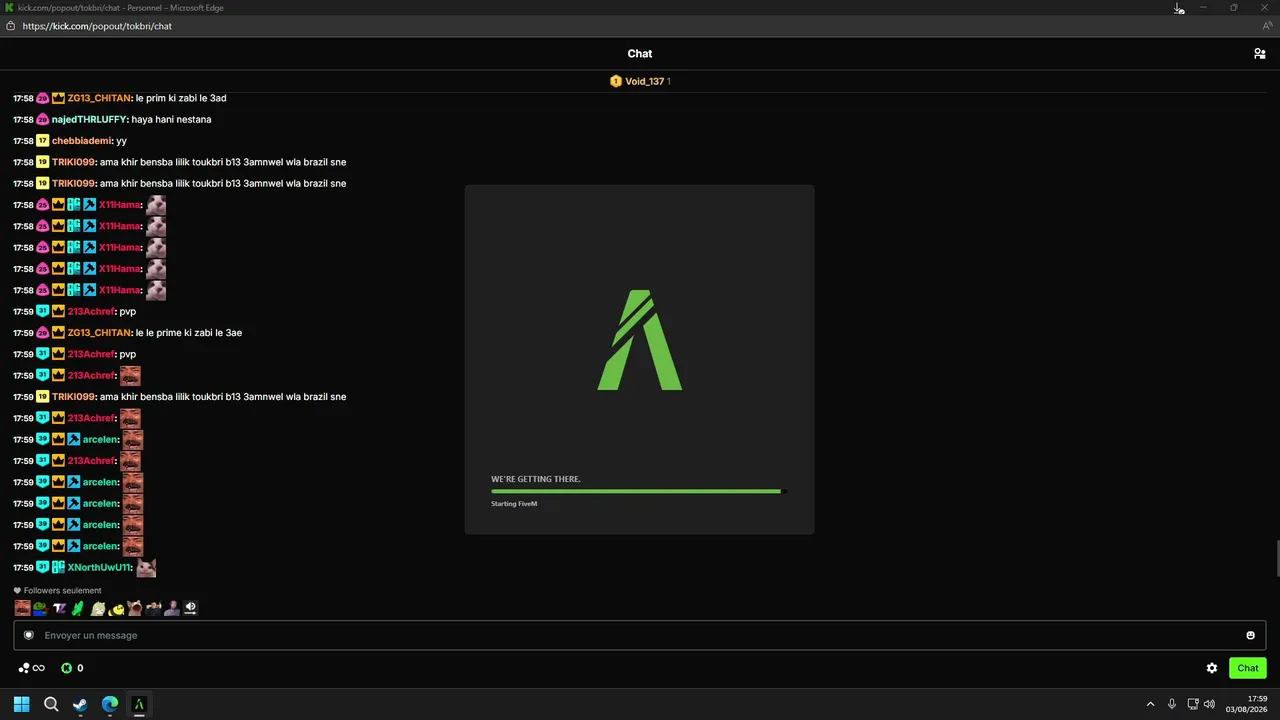This screenshot has width=1280, height=720.
Task: Insert the speaker volume quick emote
Action: click(x=190, y=608)
